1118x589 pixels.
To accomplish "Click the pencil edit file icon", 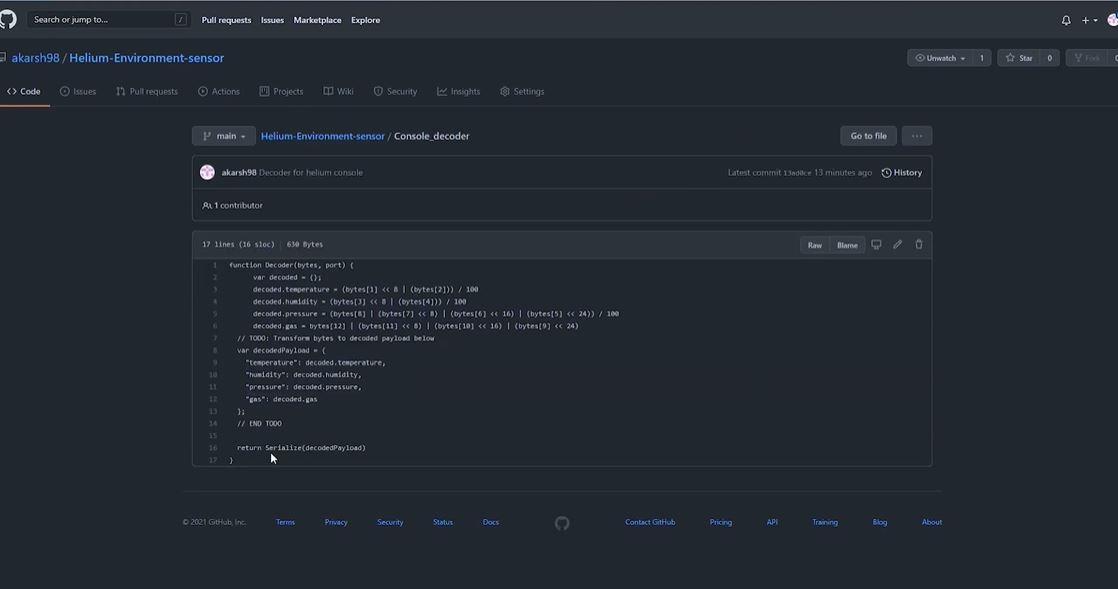I will 898,245.
